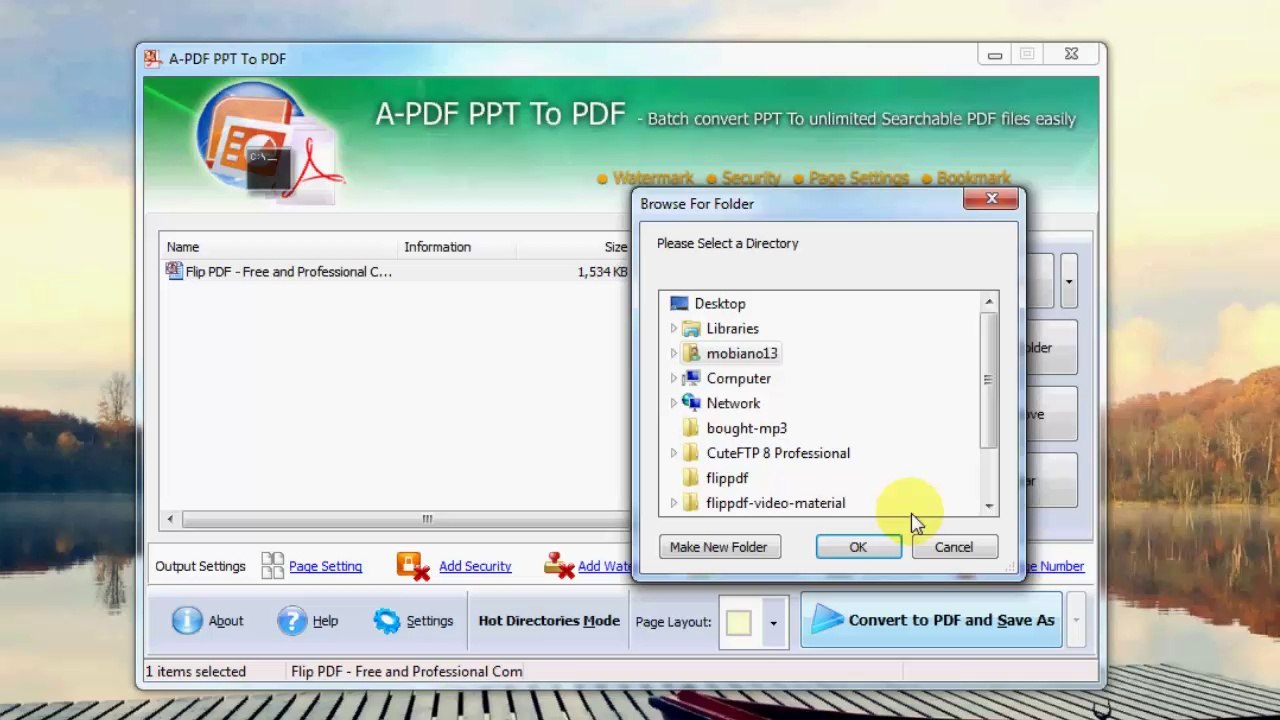Select the flippdf folder
The width and height of the screenshot is (1280, 720).
(727, 478)
